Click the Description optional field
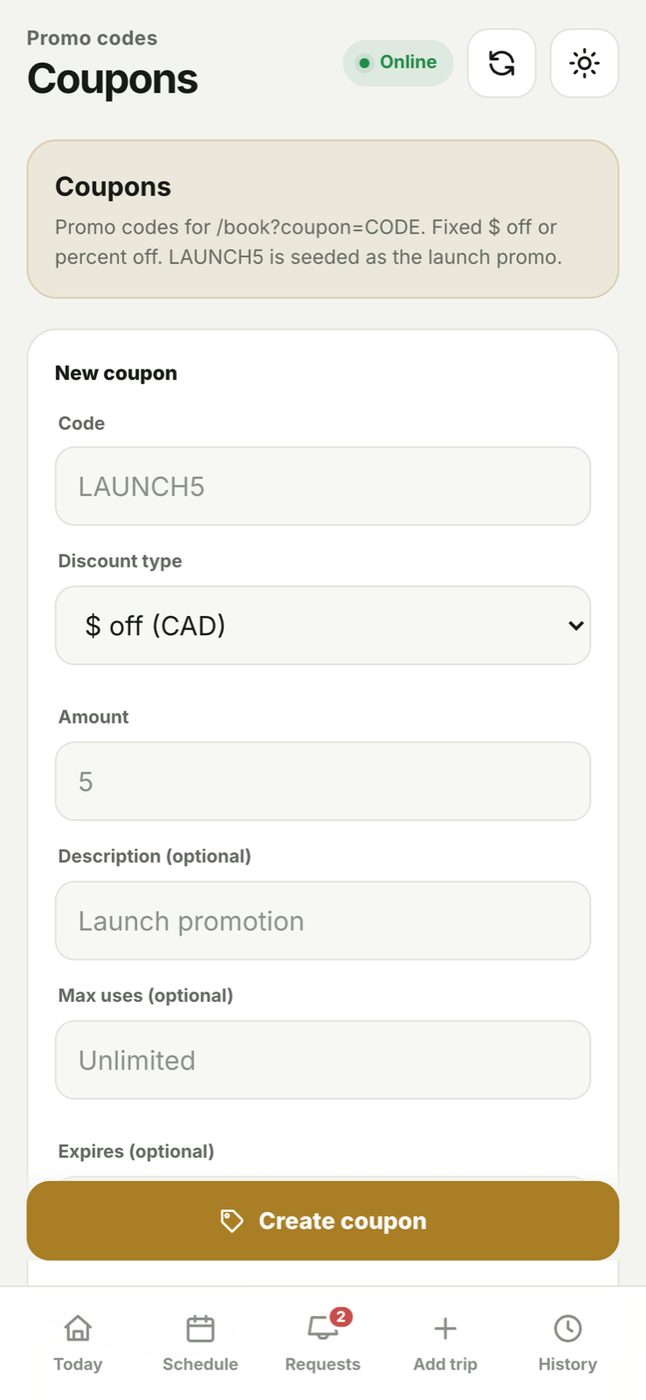 323,920
